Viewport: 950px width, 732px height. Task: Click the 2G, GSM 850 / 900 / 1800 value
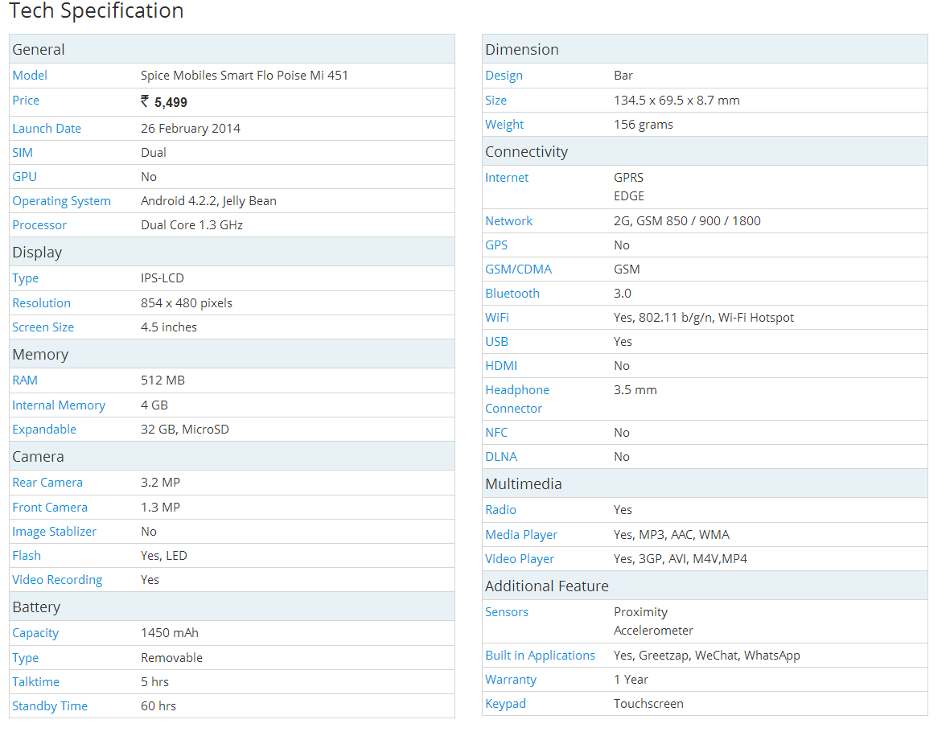[686, 221]
